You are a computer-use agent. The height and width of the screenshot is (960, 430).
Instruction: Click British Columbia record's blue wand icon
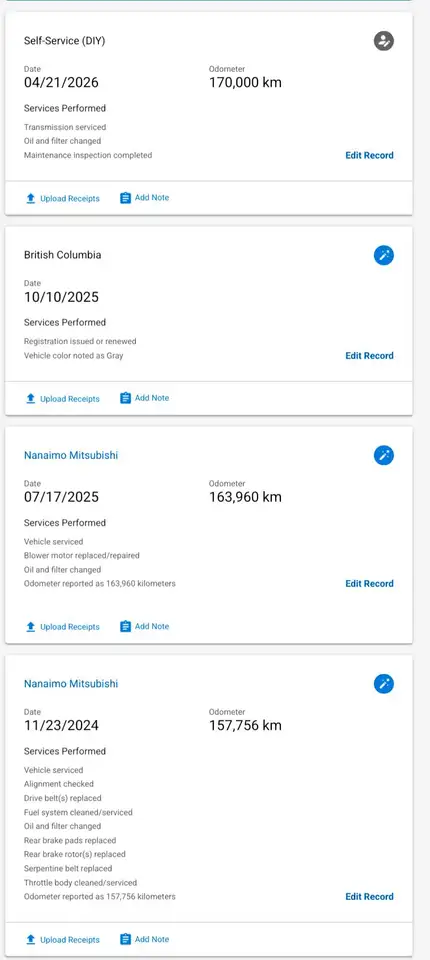383,255
